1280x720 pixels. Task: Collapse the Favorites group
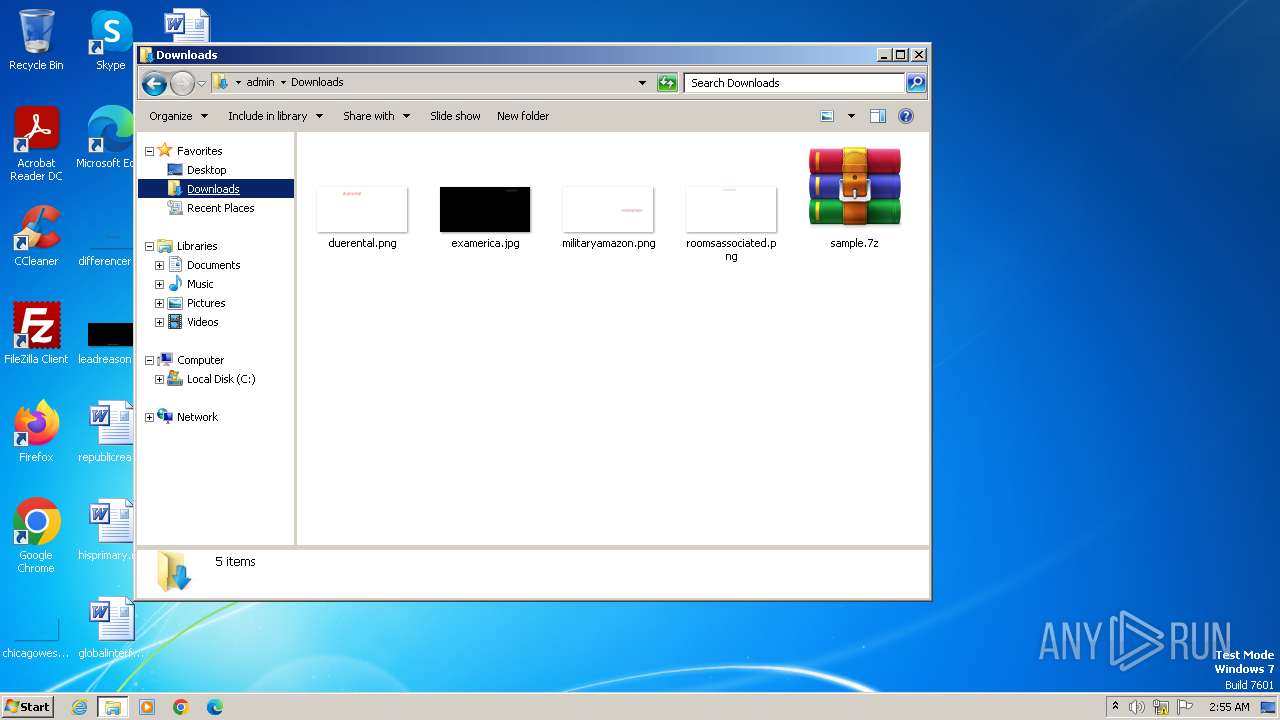[x=149, y=151]
